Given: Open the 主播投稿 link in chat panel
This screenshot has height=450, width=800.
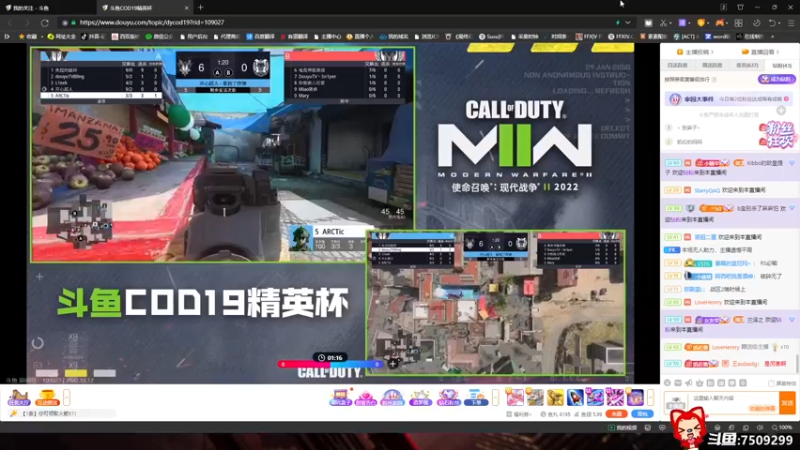Looking at the screenshot, I should coord(695,52).
